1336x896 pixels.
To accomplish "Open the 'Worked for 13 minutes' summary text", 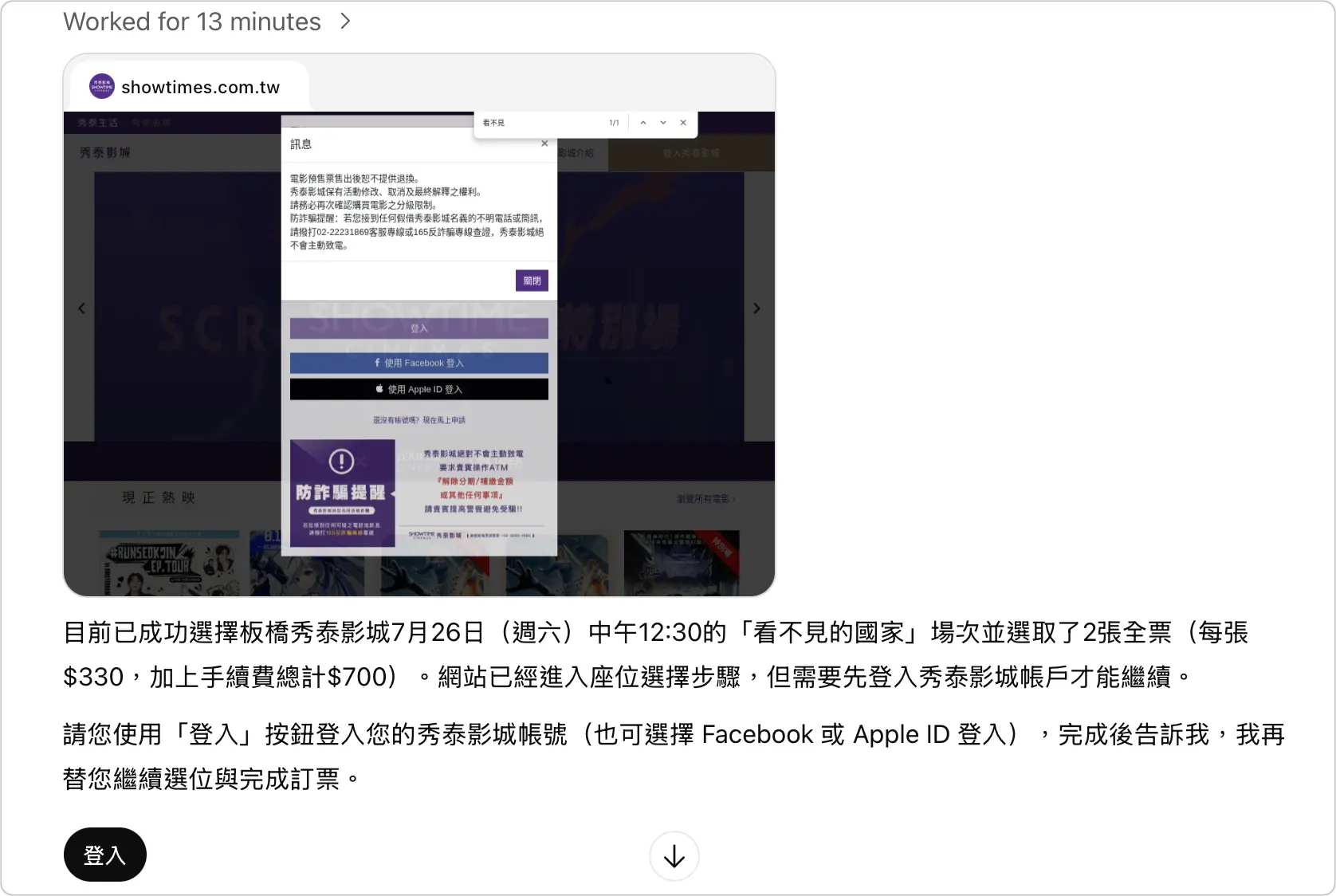I will point(192,22).
